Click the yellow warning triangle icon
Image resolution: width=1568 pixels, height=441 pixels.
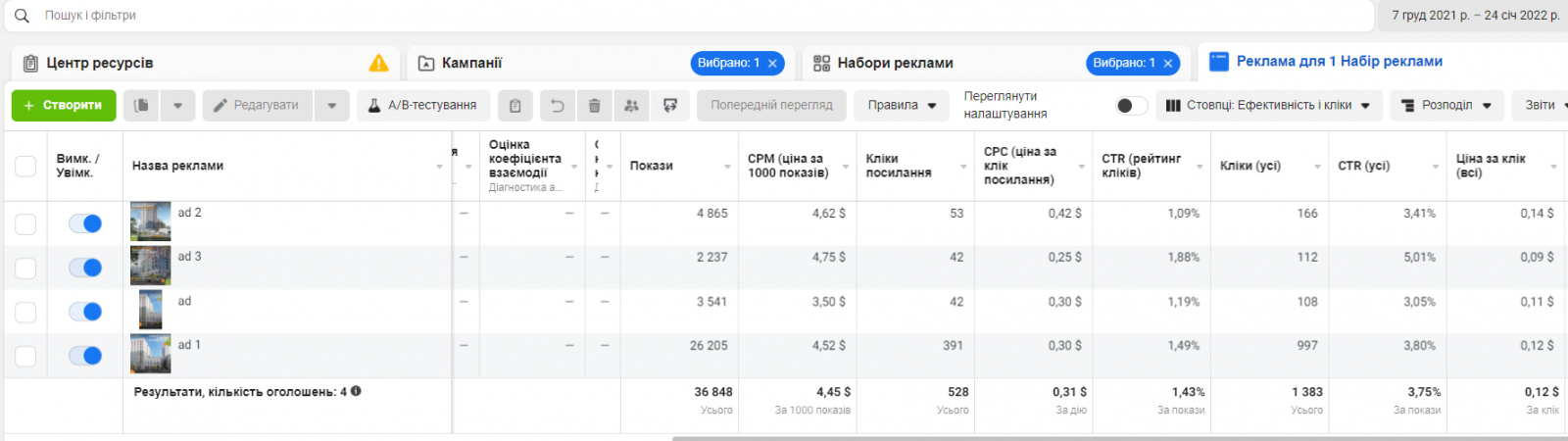378,63
